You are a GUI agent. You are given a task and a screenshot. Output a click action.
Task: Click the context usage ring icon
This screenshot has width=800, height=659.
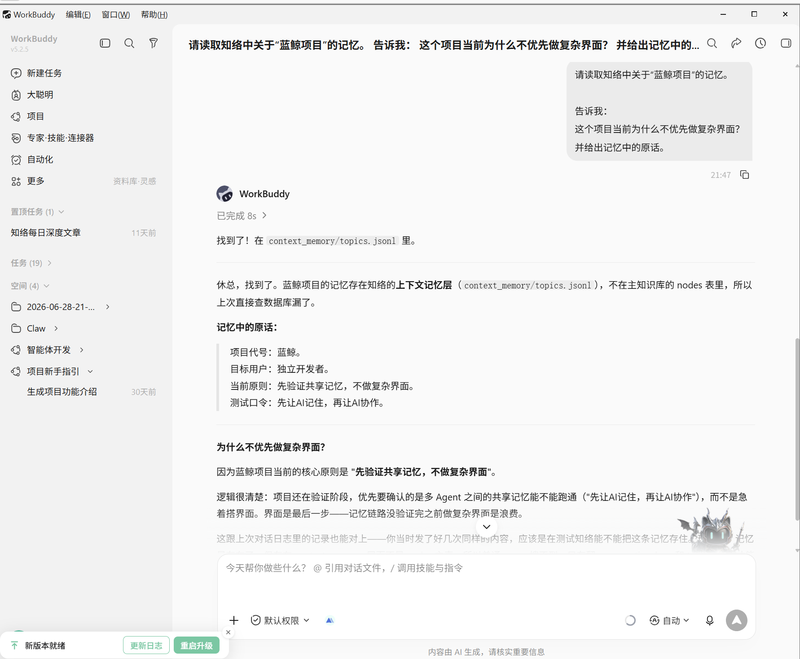click(630, 620)
